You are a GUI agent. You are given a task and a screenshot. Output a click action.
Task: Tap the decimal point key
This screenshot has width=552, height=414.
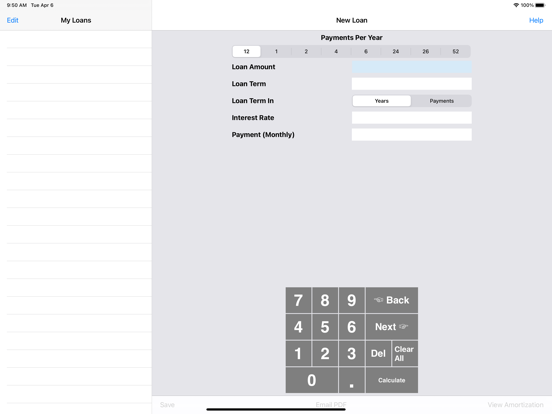click(352, 380)
